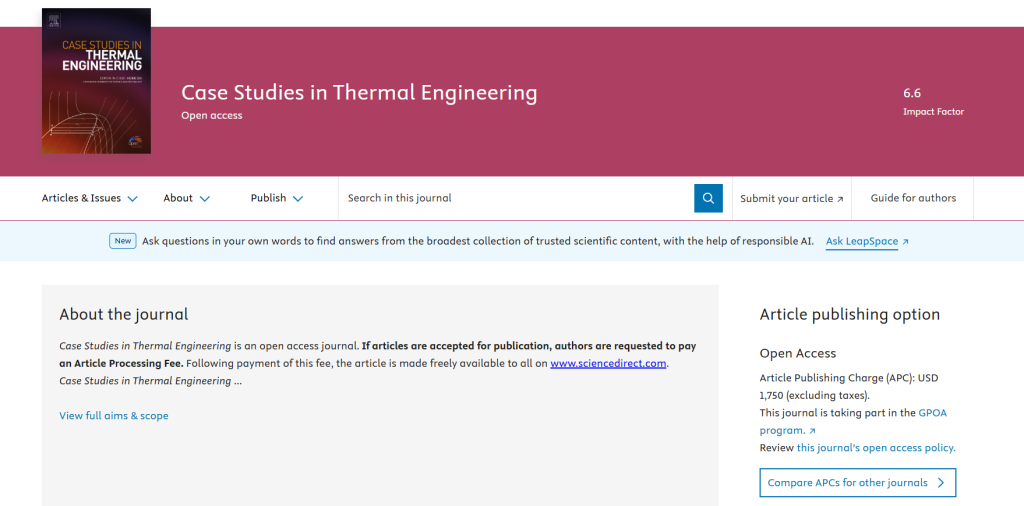1024x506 pixels.
Task: Click the 6.6 Impact Factor metric
Action: tap(933, 102)
